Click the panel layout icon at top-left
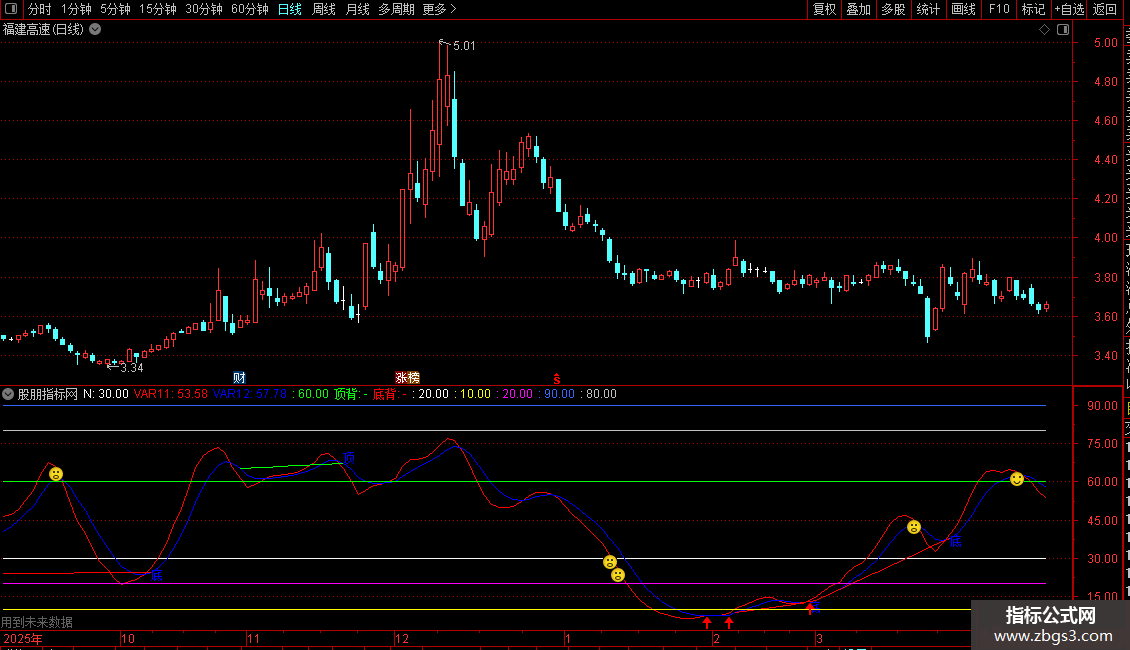1130x650 pixels. point(11,9)
